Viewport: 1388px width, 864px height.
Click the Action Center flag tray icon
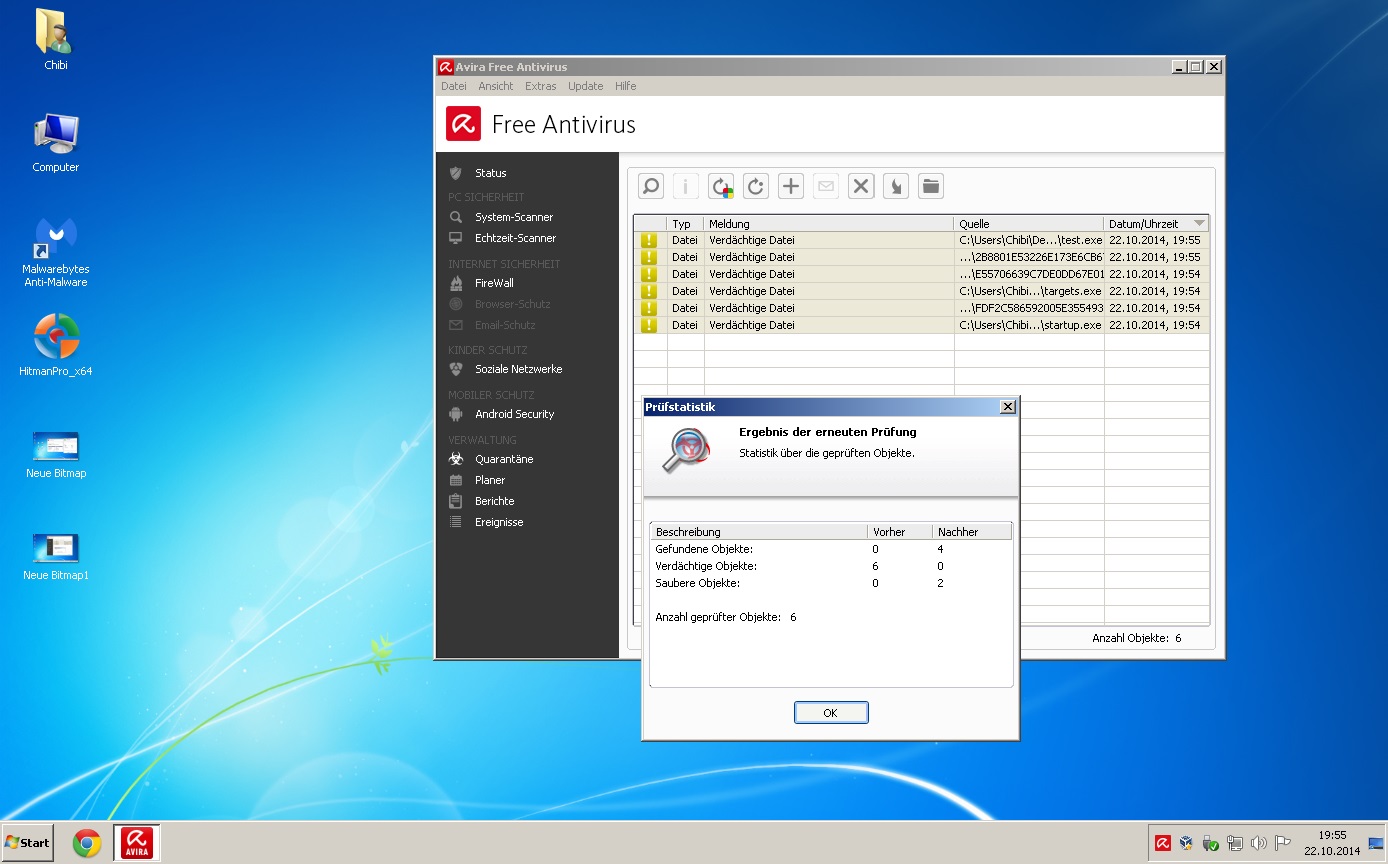[1283, 843]
